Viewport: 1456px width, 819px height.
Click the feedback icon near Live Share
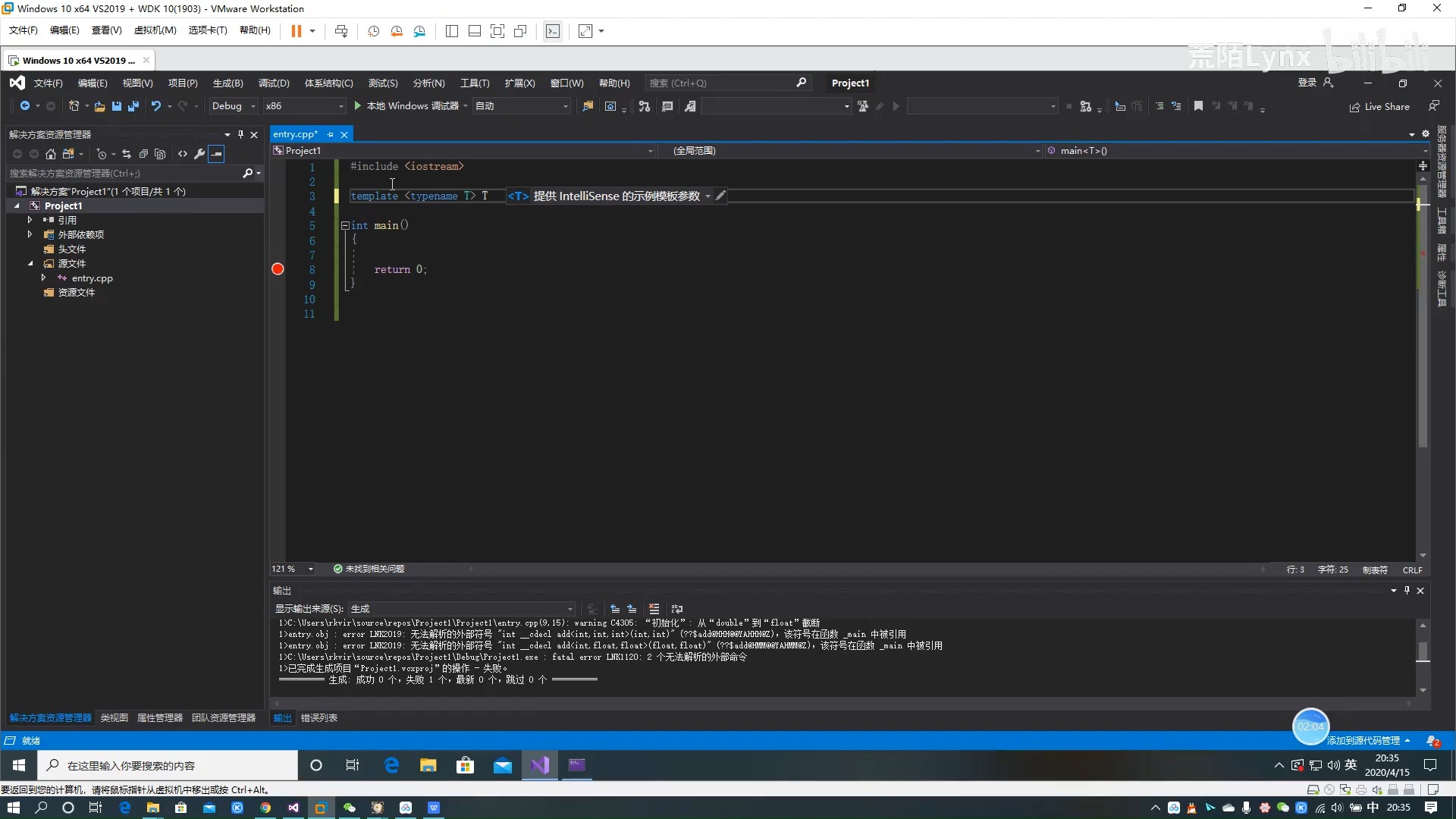pyautogui.click(x=1434, y=106)
